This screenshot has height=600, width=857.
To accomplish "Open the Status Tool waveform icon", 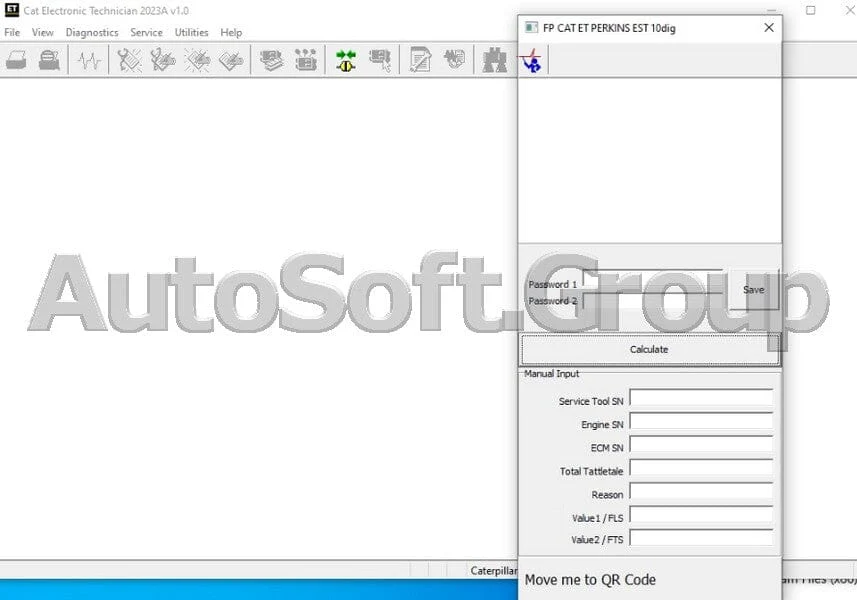I will [90, 61].
